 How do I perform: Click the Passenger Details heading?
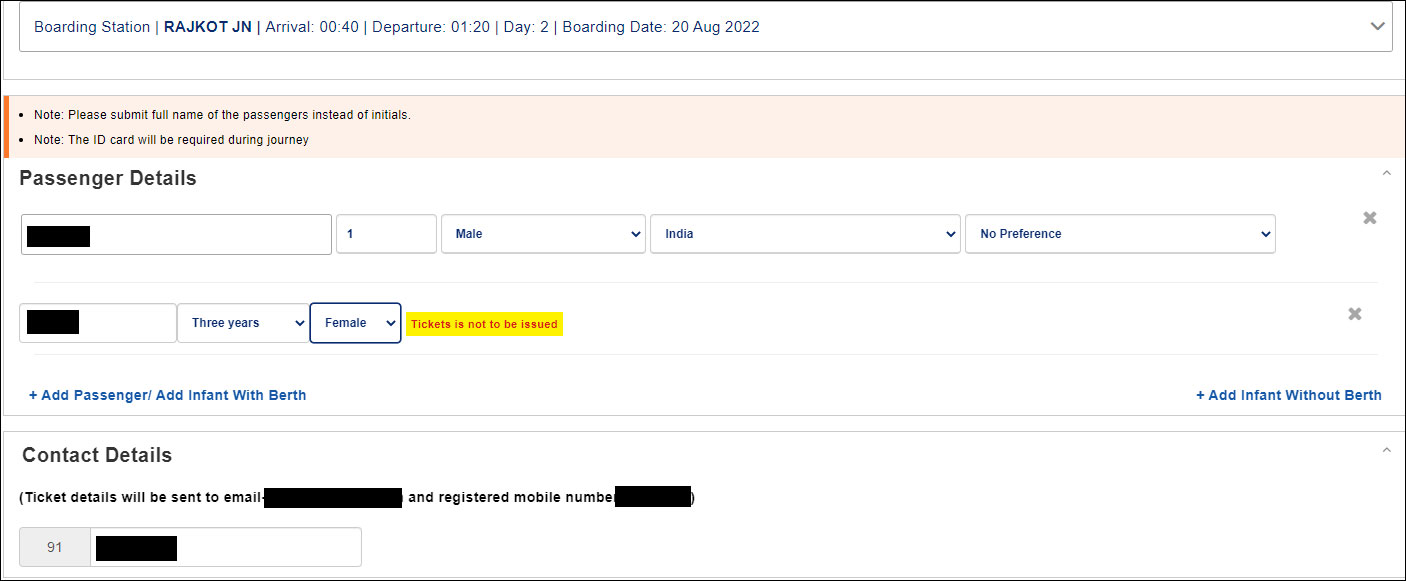(x=108, y=178)
